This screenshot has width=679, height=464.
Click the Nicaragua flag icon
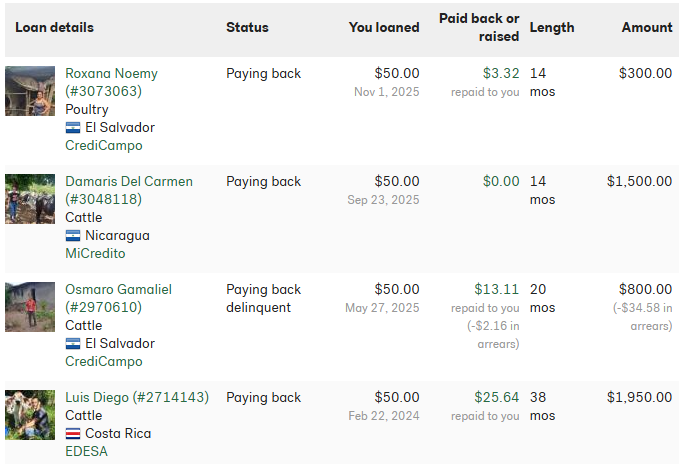(73, 236)
